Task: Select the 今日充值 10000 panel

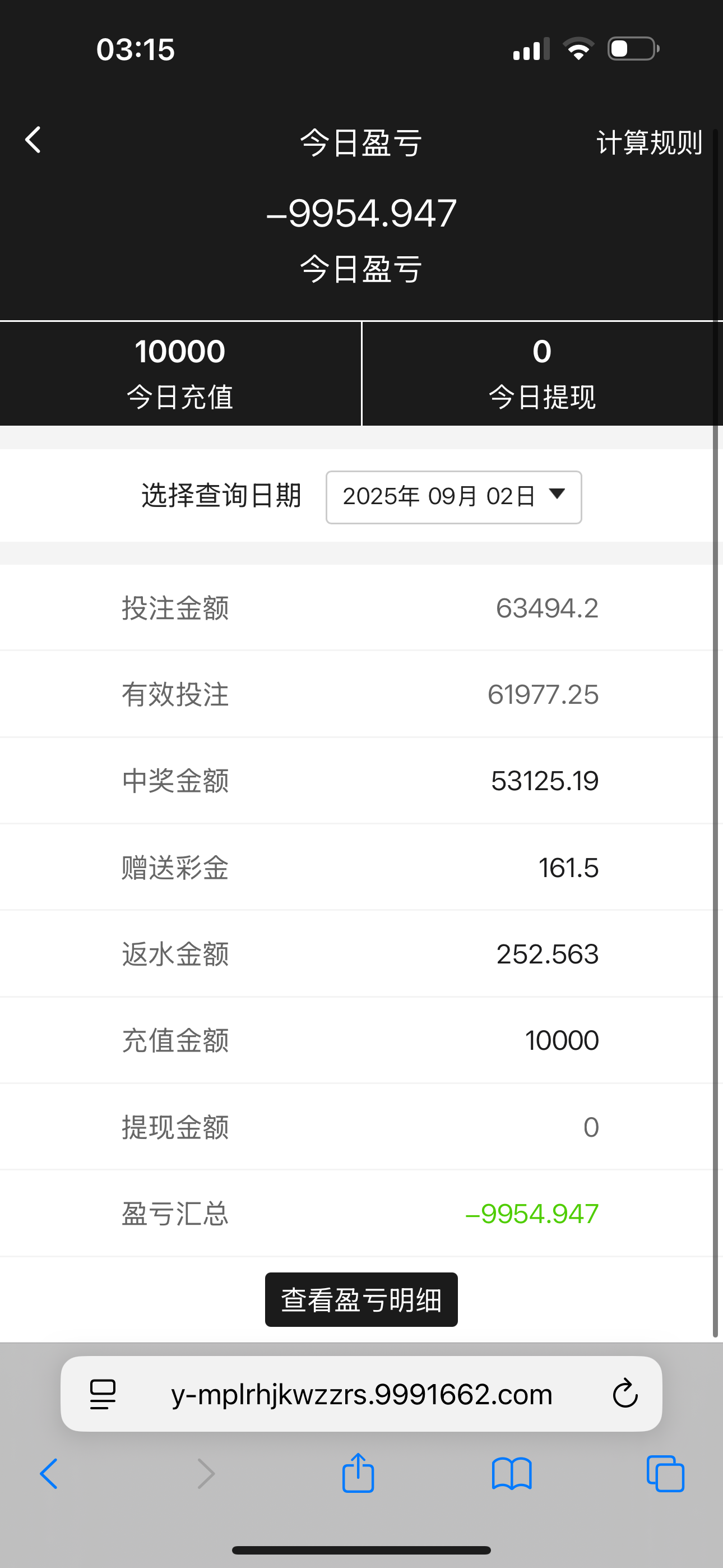Action: [x=180, y=373]
